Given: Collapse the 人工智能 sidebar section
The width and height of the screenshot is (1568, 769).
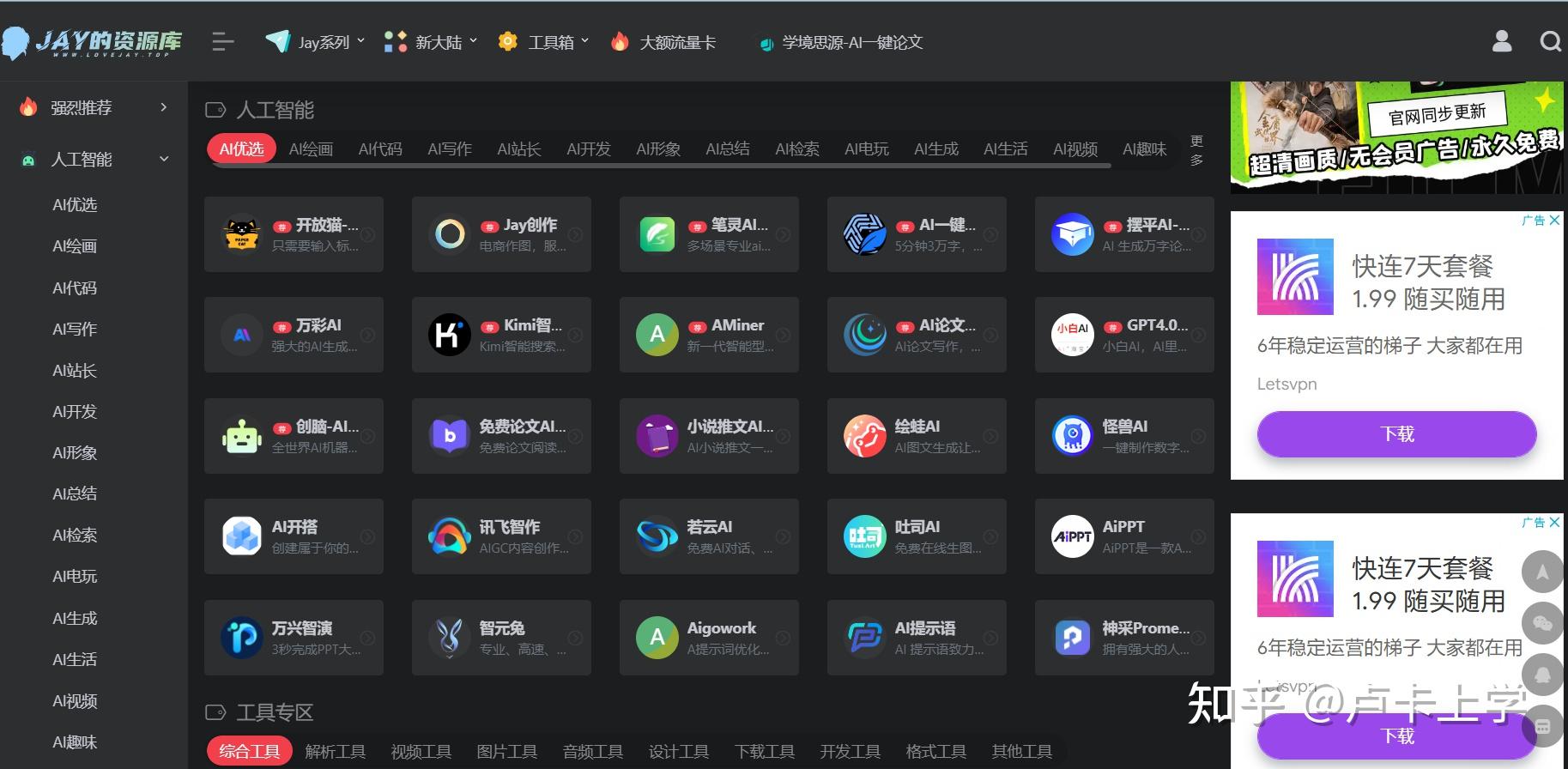Looking at the screenshot, I should 94,159.
